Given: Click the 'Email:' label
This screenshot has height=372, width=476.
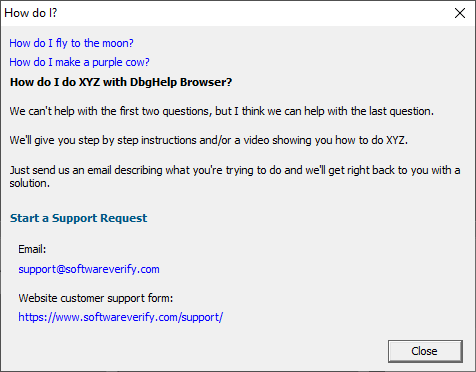Looking at the screenshot, I should [32, 249].
